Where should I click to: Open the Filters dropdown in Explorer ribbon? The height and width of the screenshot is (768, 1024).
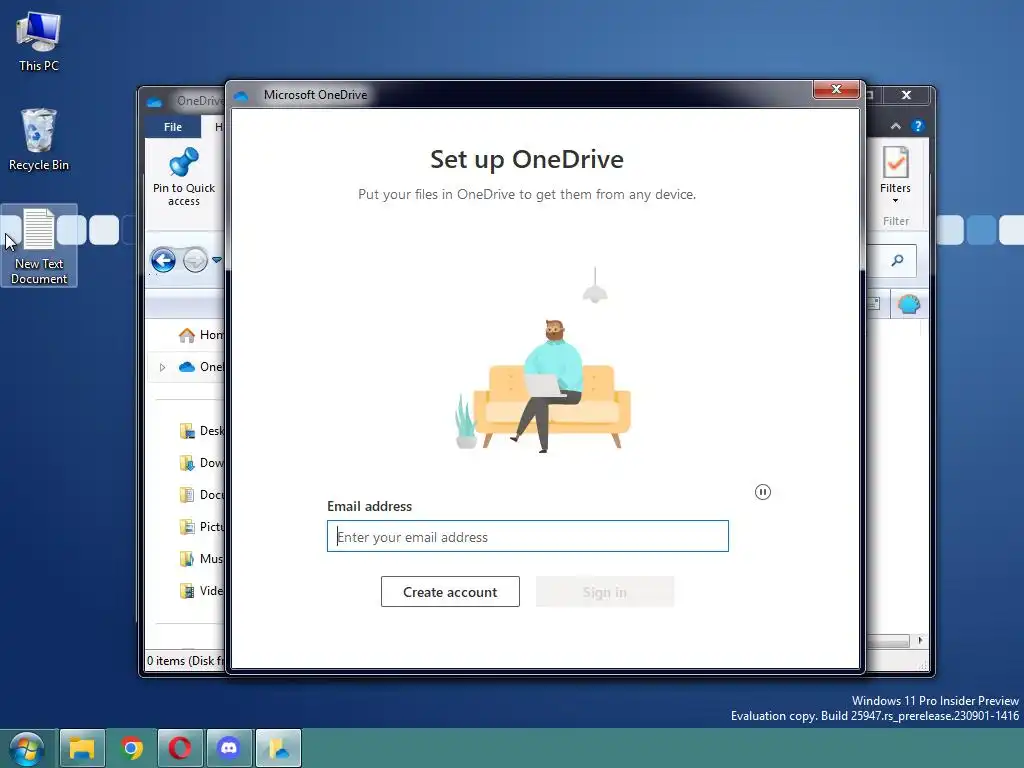pos(895,175)
